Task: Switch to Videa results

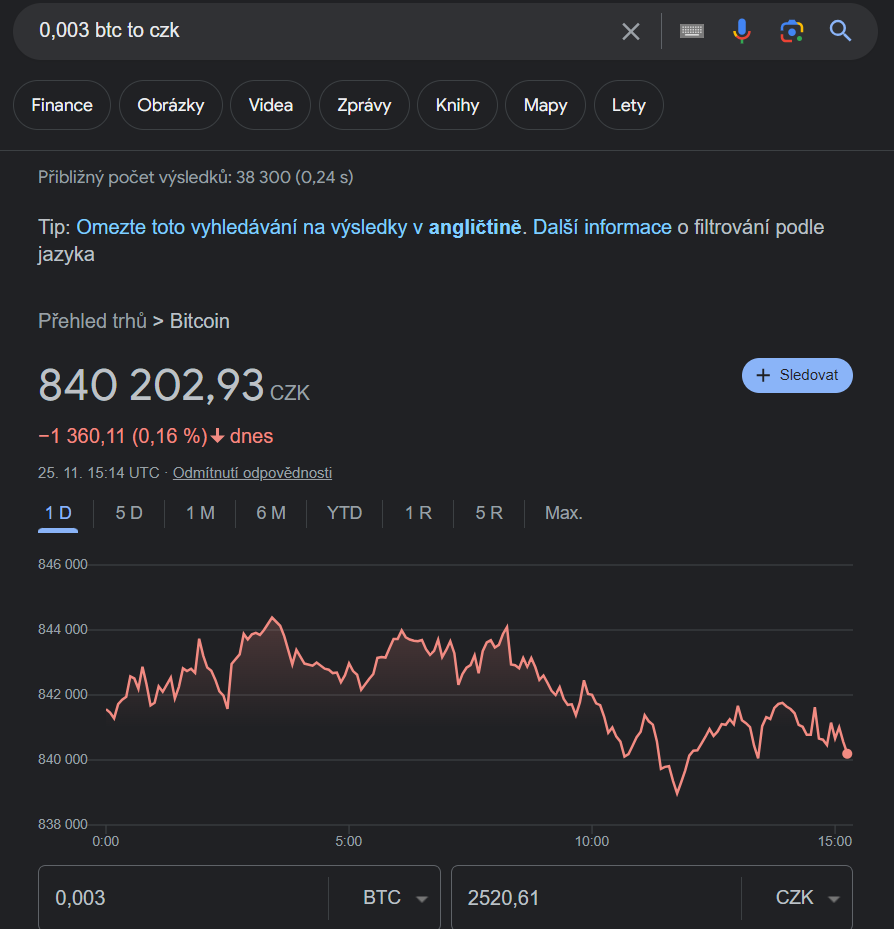Action: click(x=270, y=105)
